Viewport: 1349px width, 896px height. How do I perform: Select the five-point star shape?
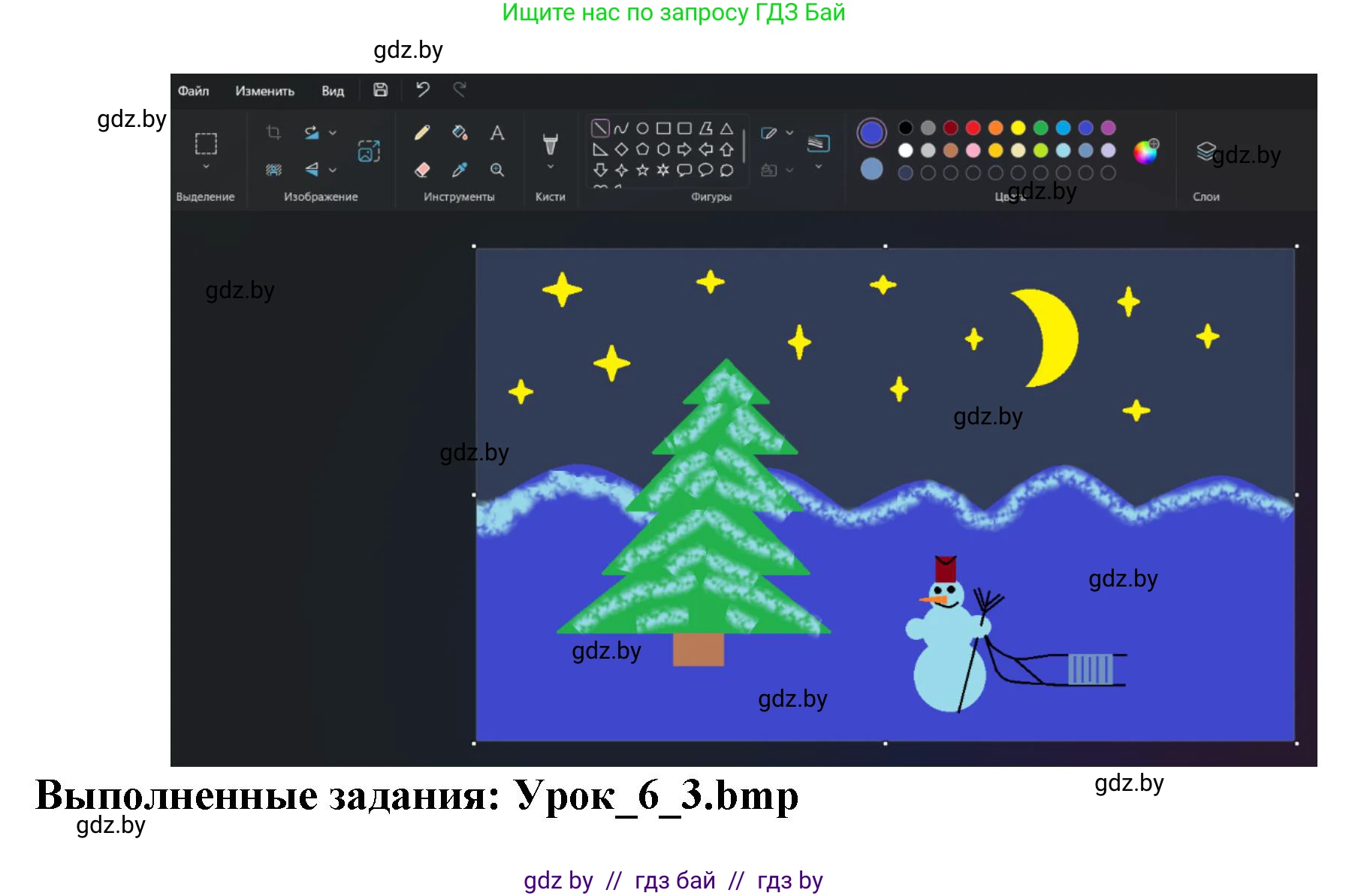(642, 170)
